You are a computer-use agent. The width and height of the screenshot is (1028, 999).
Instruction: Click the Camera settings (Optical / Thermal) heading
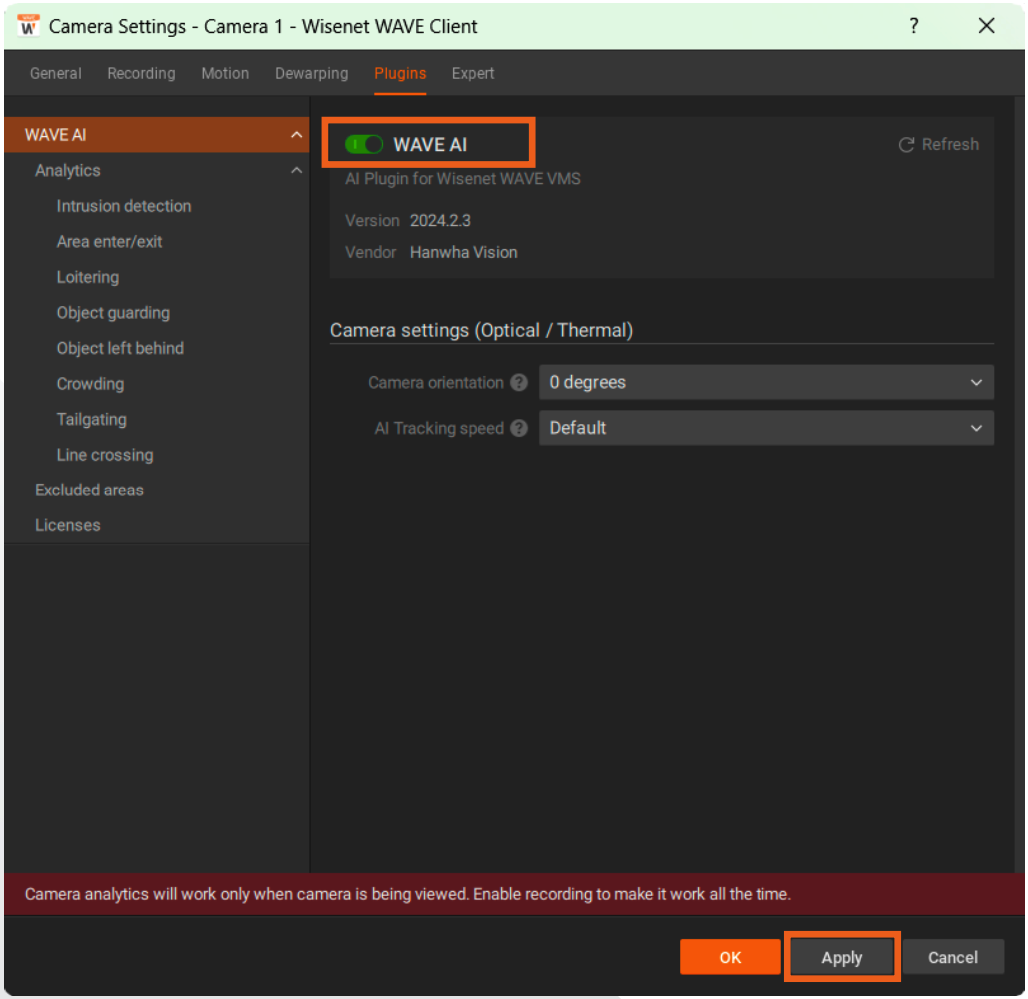click(481, 330)
